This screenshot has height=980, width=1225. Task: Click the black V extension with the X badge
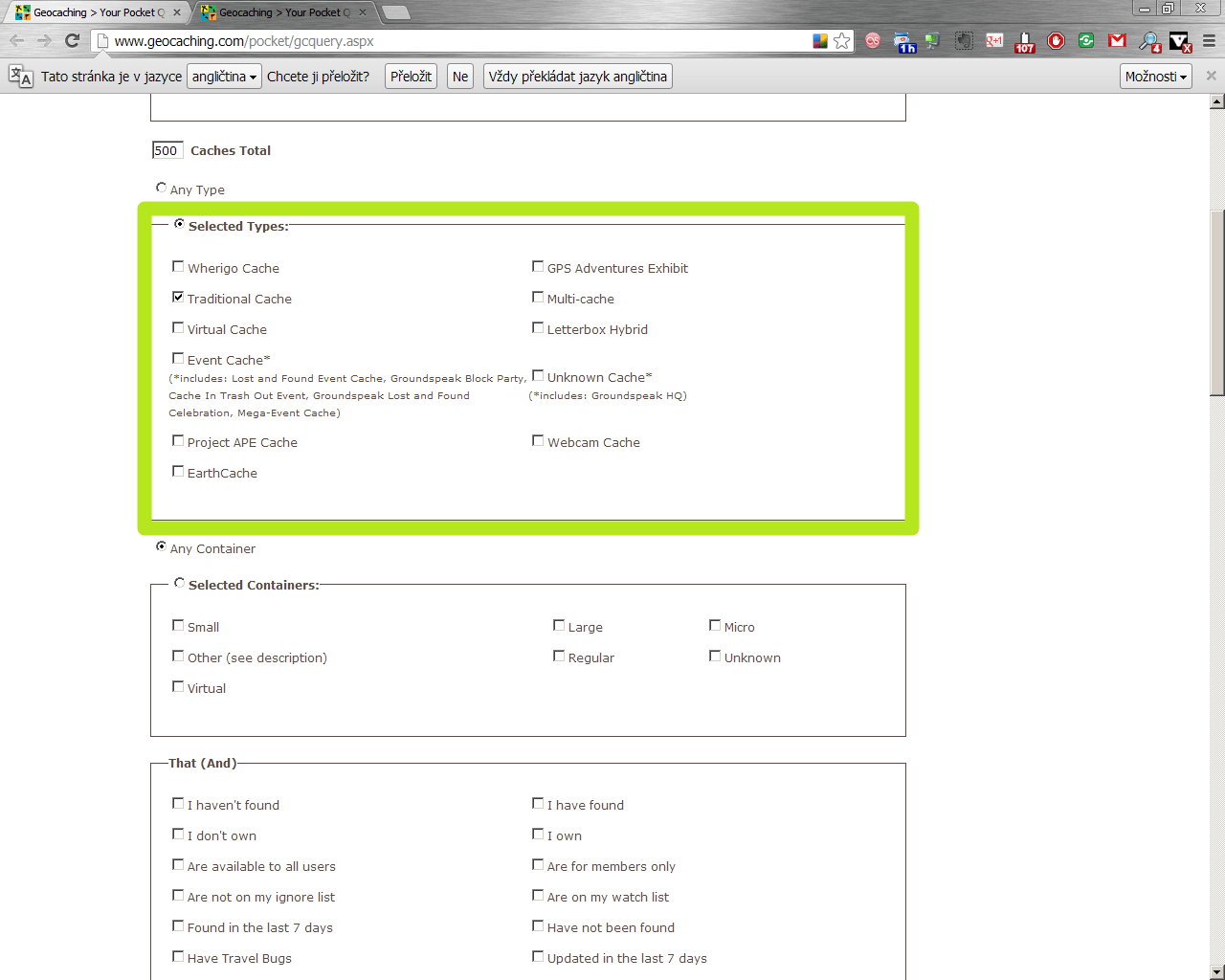pyautogui.click(x=1180, y=41)
